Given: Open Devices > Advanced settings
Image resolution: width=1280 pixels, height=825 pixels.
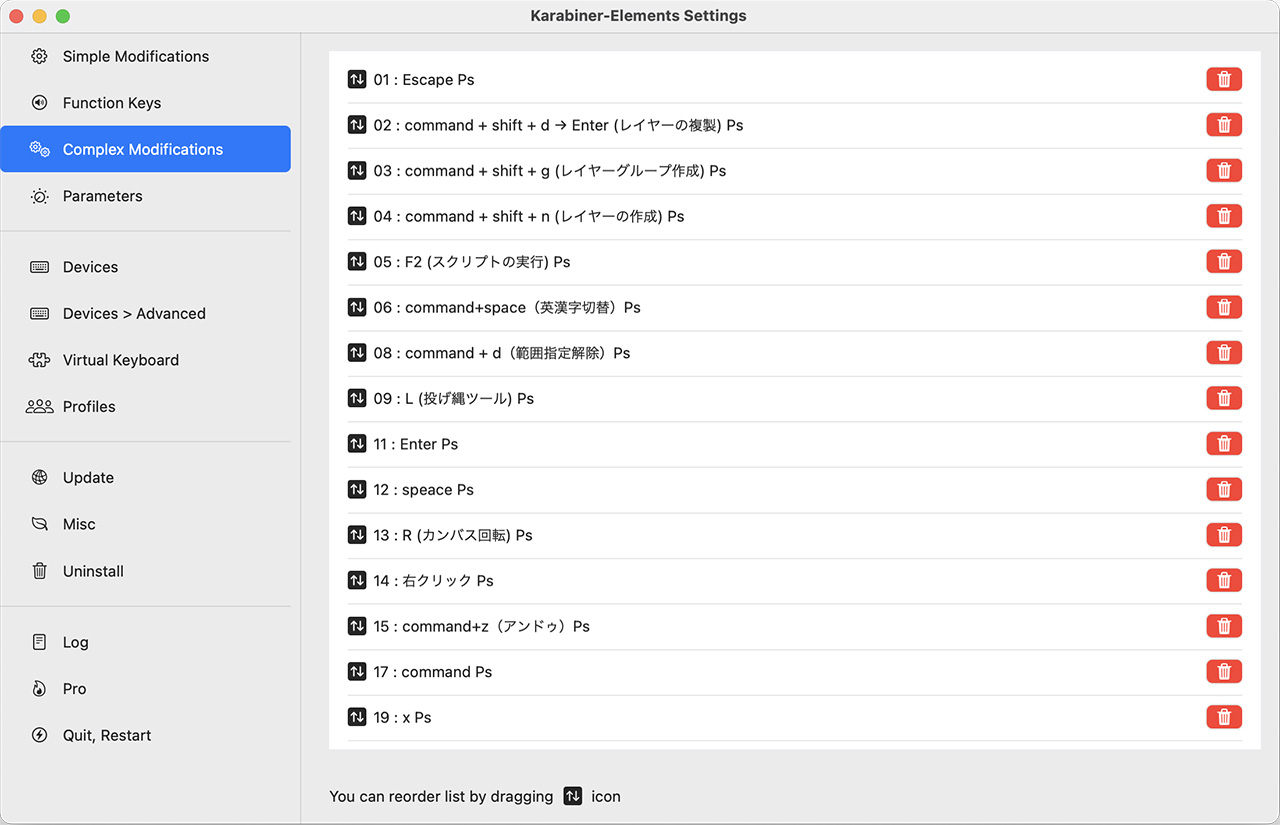Looking at the screenshot, I should point(145,313).
